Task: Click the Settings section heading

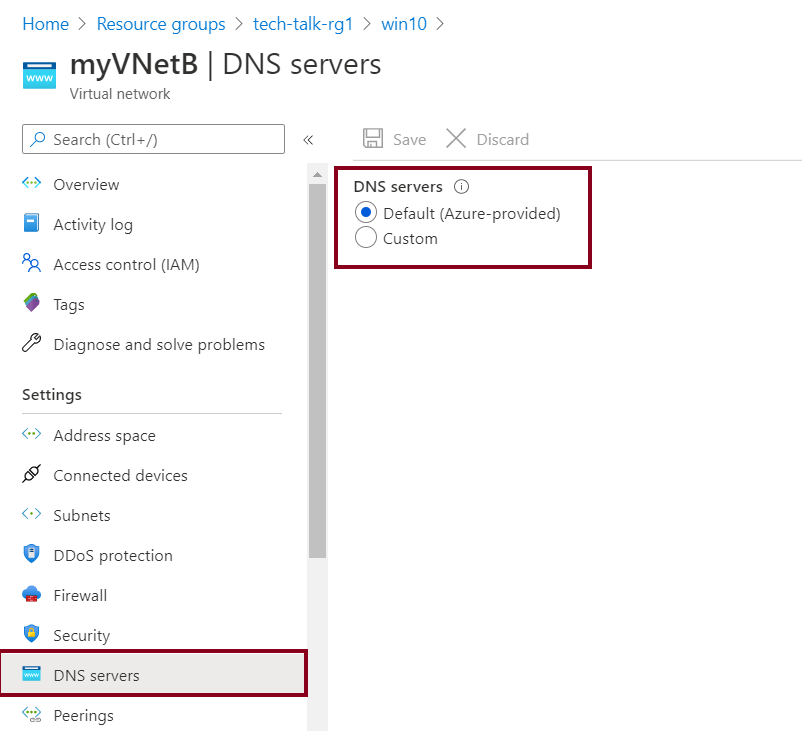Action: click(52, 394)
